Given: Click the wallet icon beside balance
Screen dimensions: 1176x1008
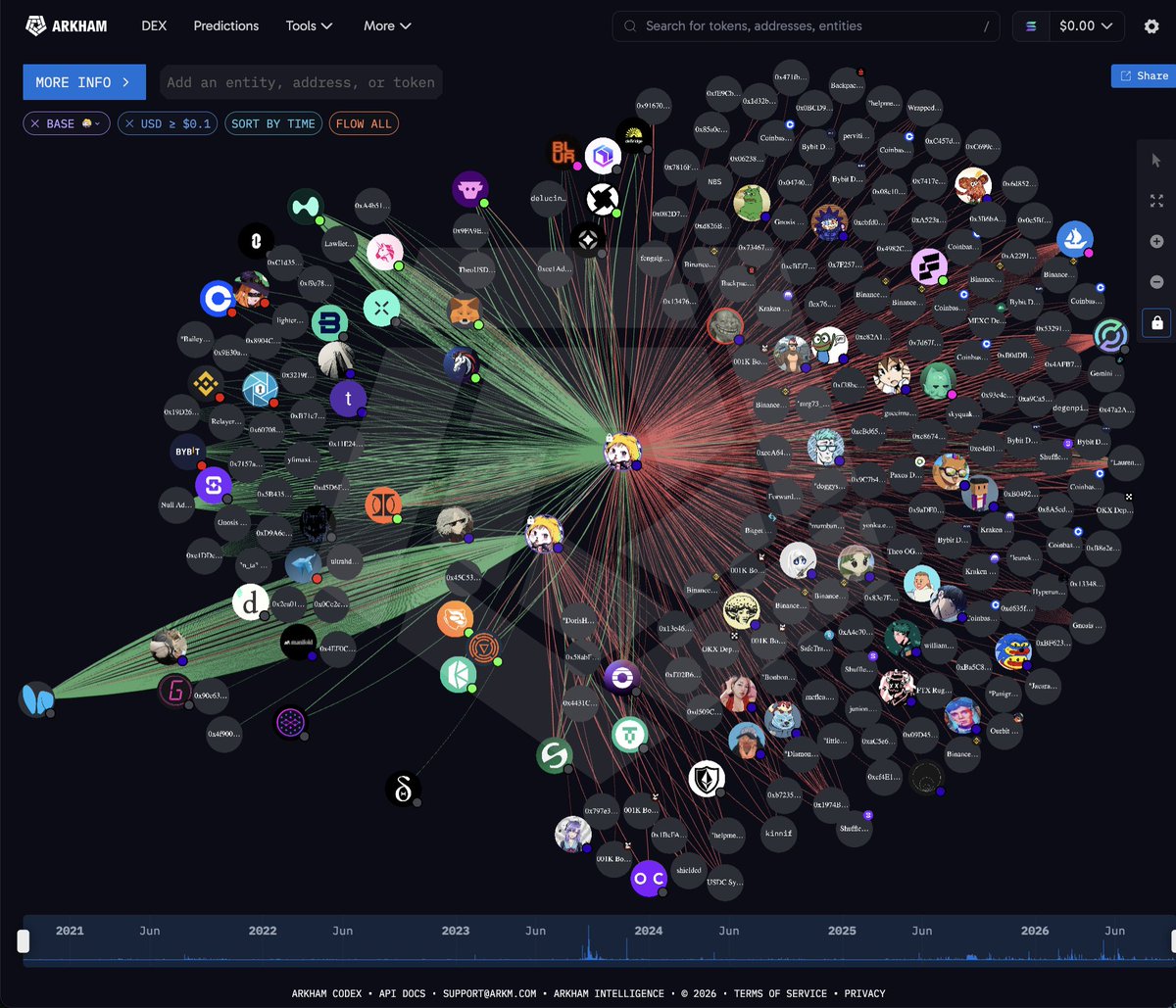Looking at the screenshot, I should 1031,26.
